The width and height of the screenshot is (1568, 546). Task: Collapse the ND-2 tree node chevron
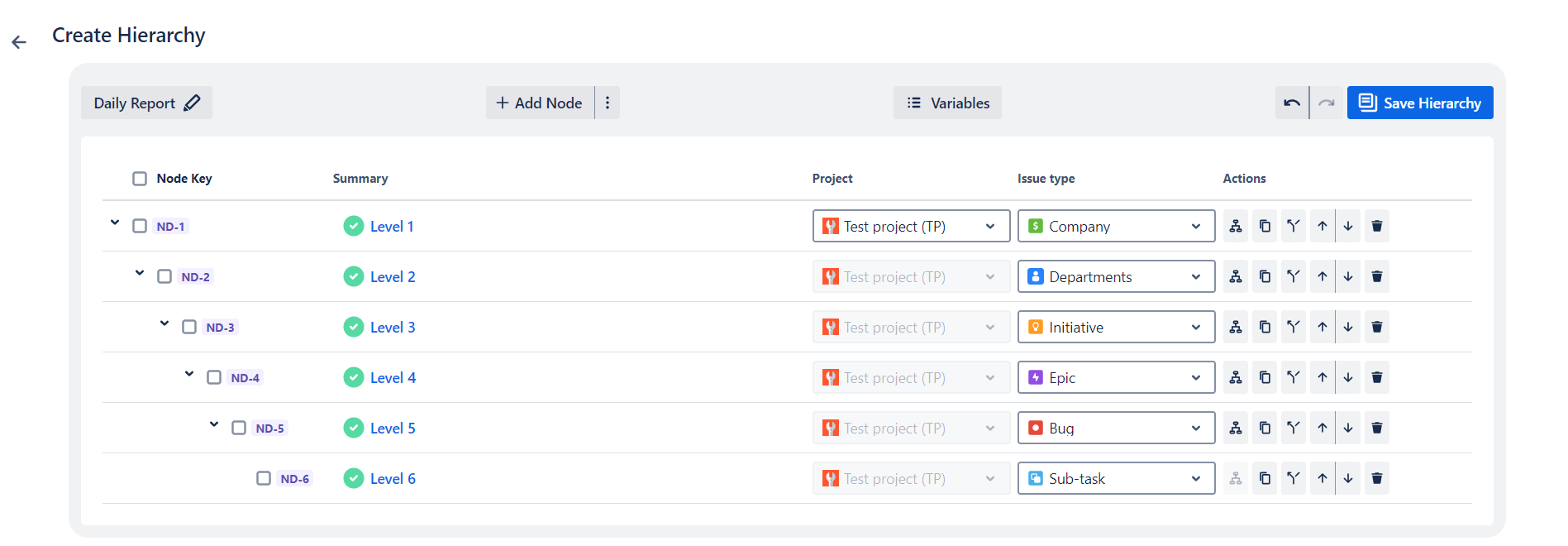tap(140, 273)
